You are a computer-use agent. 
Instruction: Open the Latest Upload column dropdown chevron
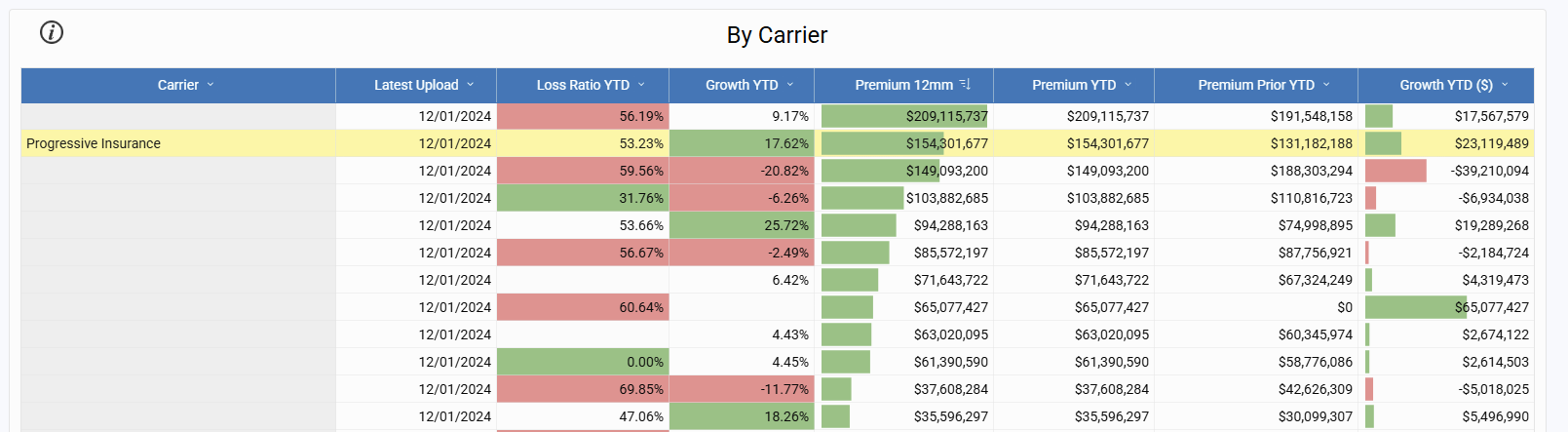click(x=471, y=85)
